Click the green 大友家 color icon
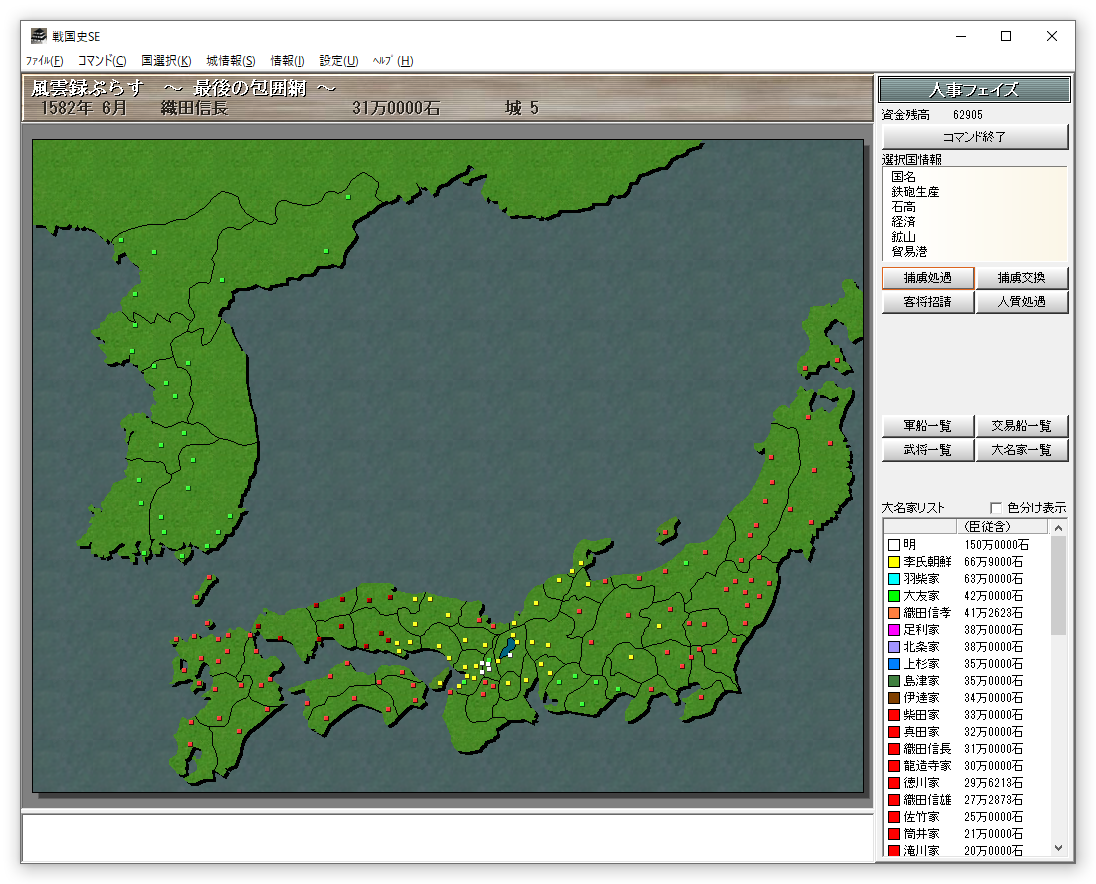1096x884 pixels. [893, 596]
